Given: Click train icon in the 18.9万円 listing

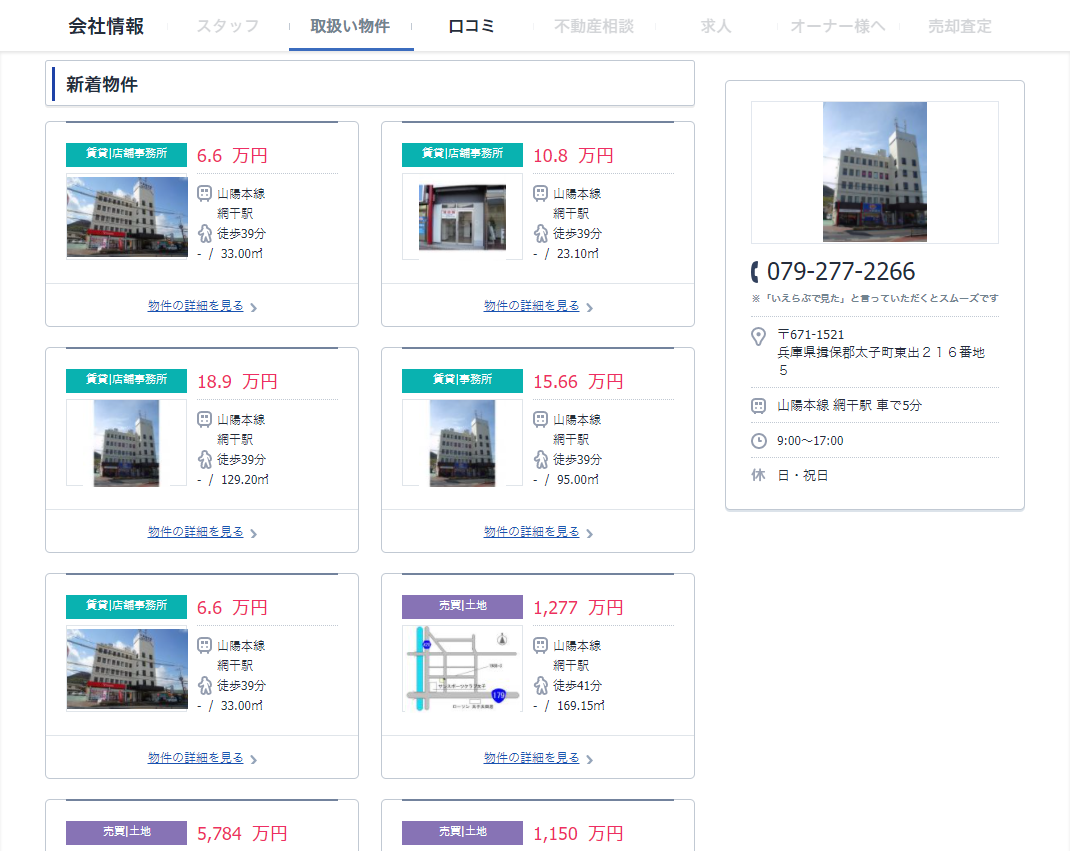Looking at the screenshot, I should click(x=205, y=420).
